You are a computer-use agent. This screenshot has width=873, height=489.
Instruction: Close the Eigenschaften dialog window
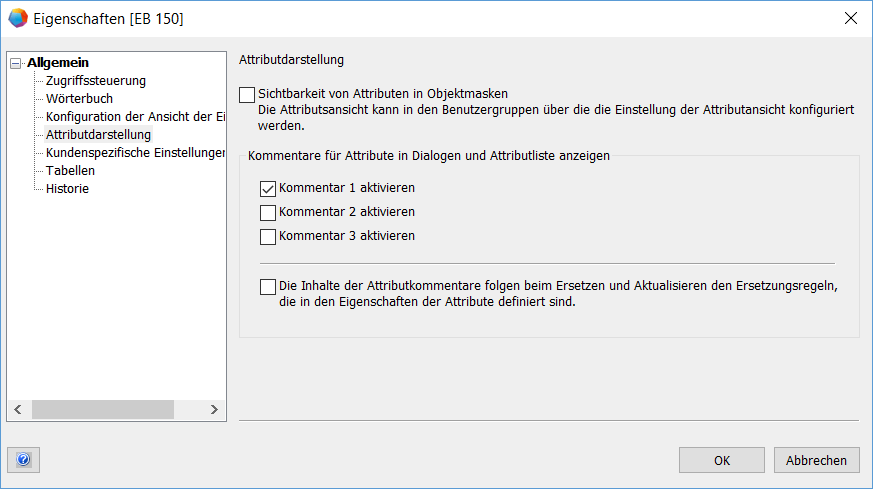(850, 18)
